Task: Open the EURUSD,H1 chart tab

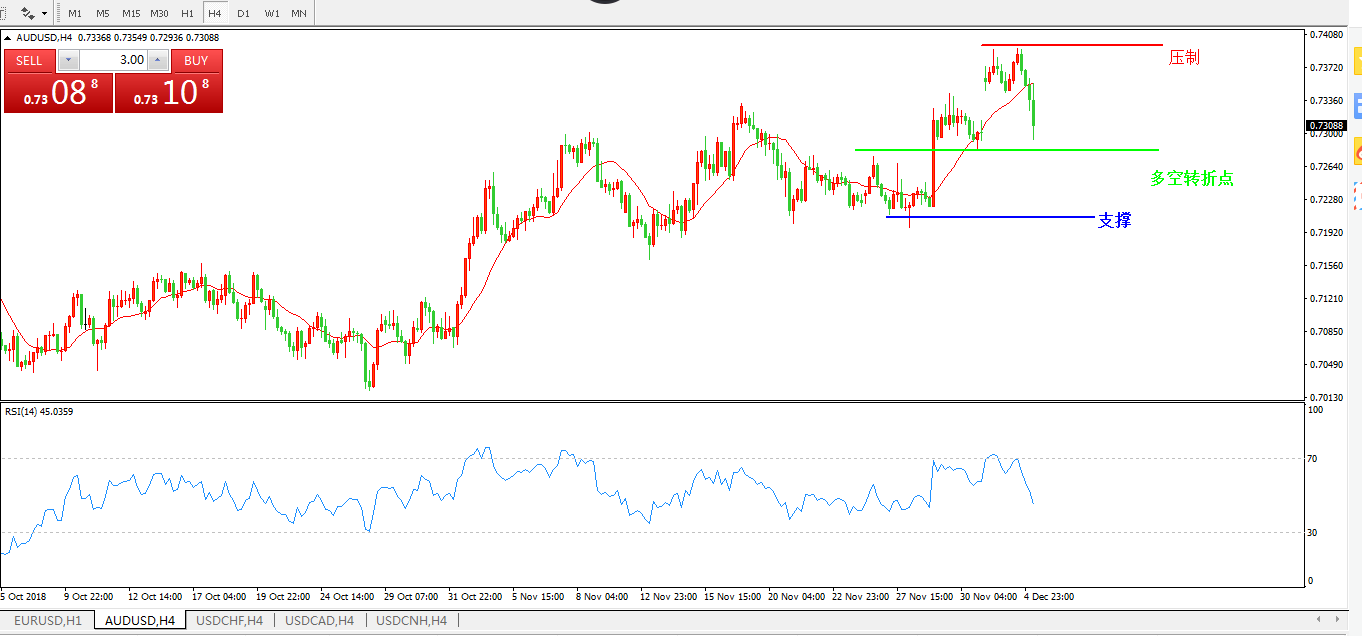Action: pyautogui.click(x=48, y=621)
